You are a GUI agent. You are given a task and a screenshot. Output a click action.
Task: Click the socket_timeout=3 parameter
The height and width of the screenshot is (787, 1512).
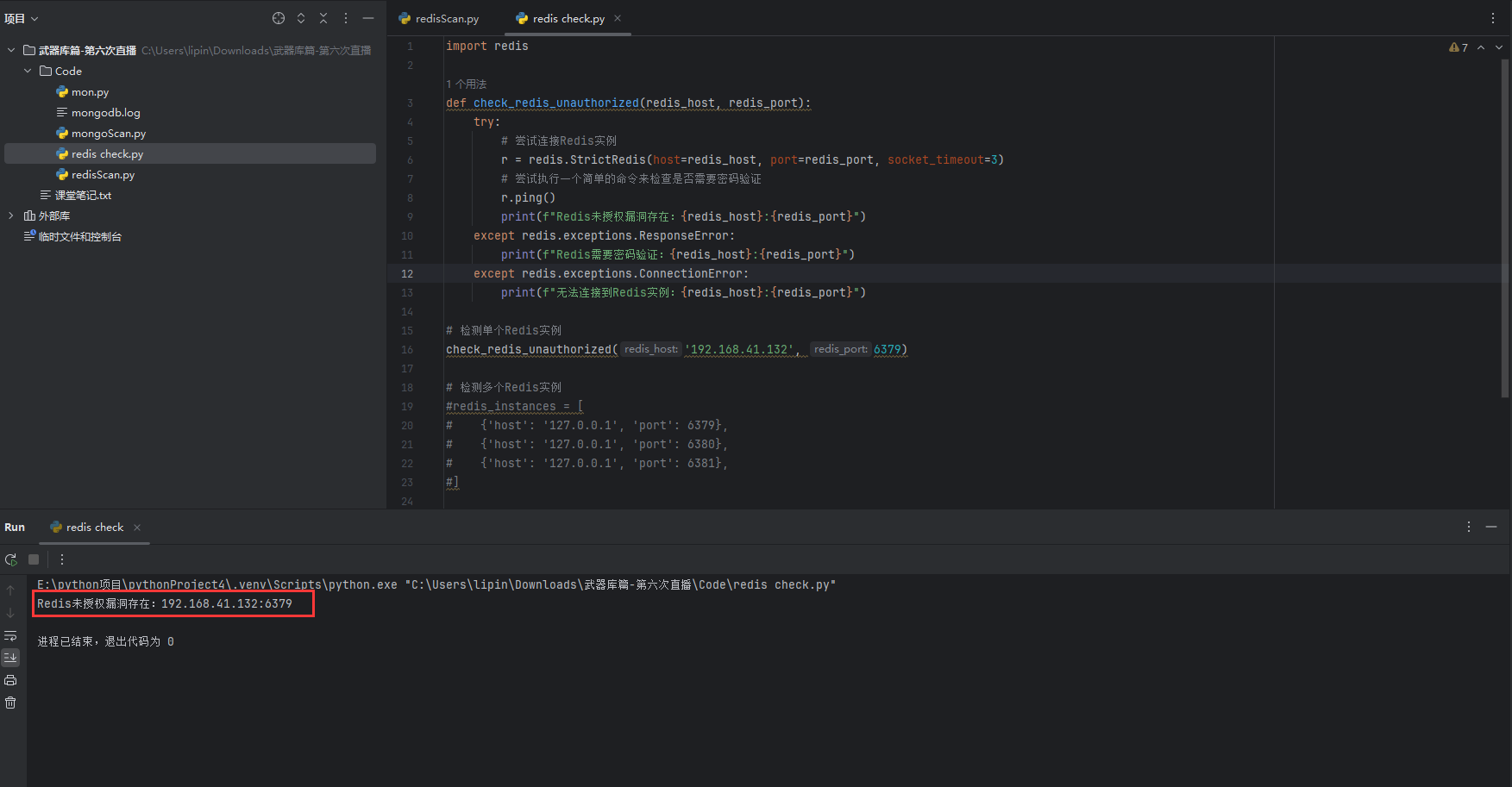(x=943, y=160)
